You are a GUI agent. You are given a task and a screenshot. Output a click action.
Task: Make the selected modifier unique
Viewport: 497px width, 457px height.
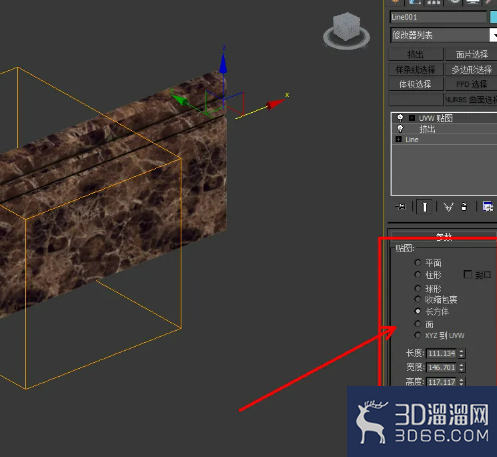point(449,207)
